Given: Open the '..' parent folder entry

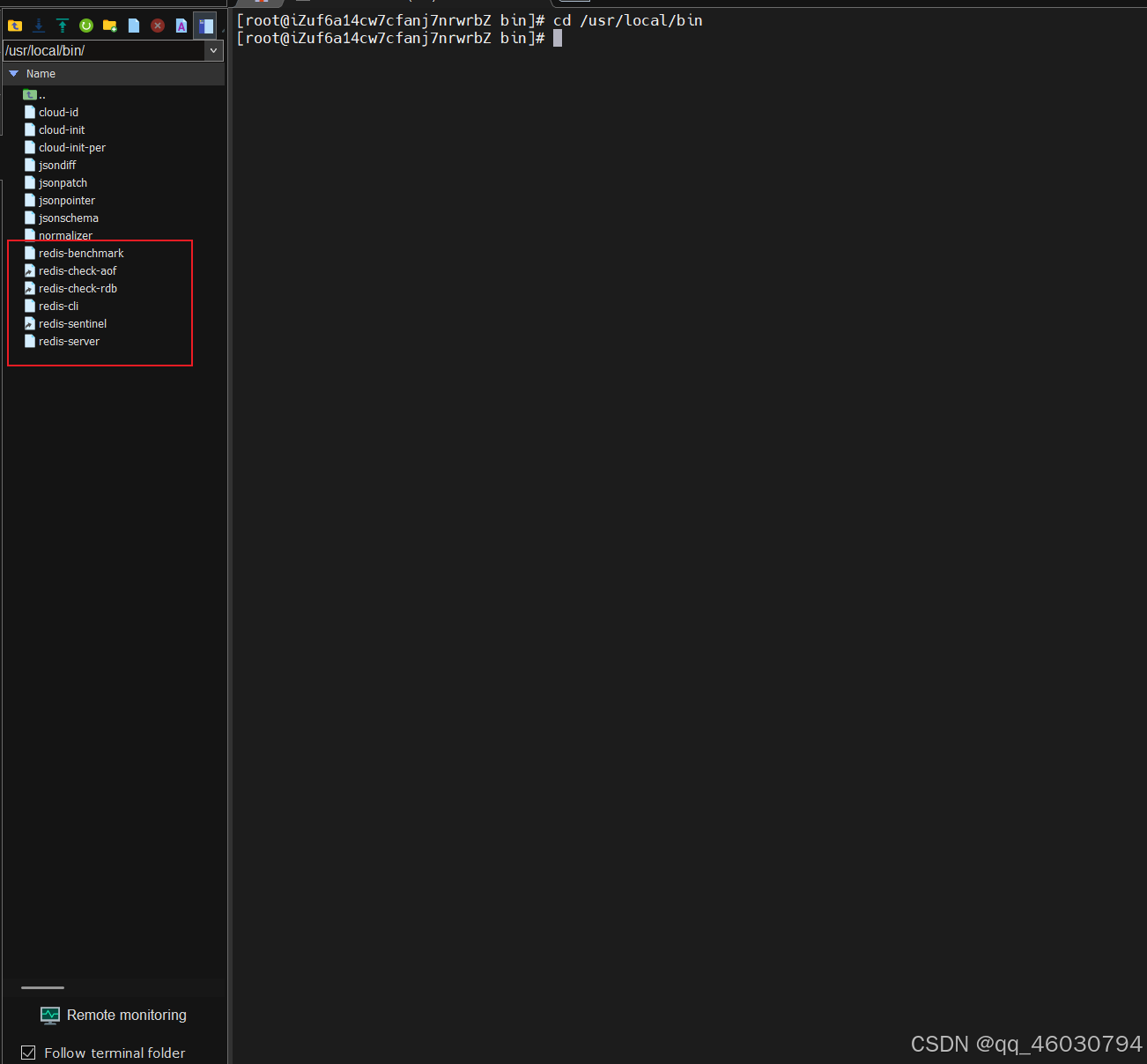Looking at the screenshot, I should tap(35, 94).
